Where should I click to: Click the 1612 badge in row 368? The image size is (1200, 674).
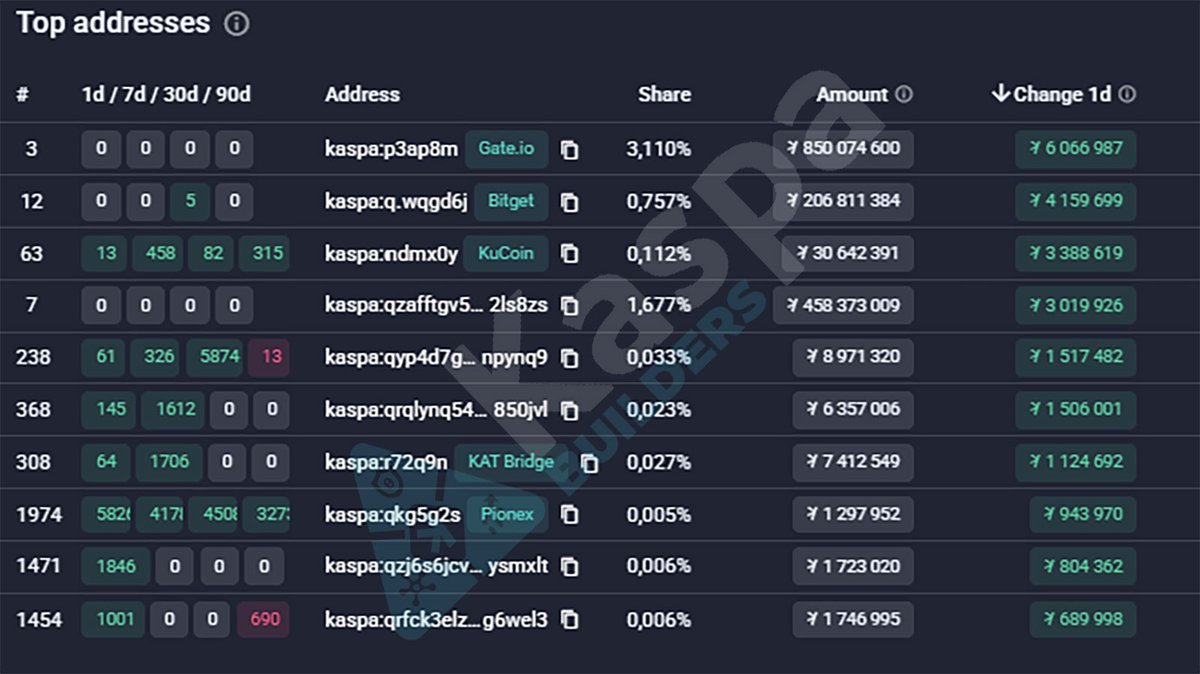(174, 409)
